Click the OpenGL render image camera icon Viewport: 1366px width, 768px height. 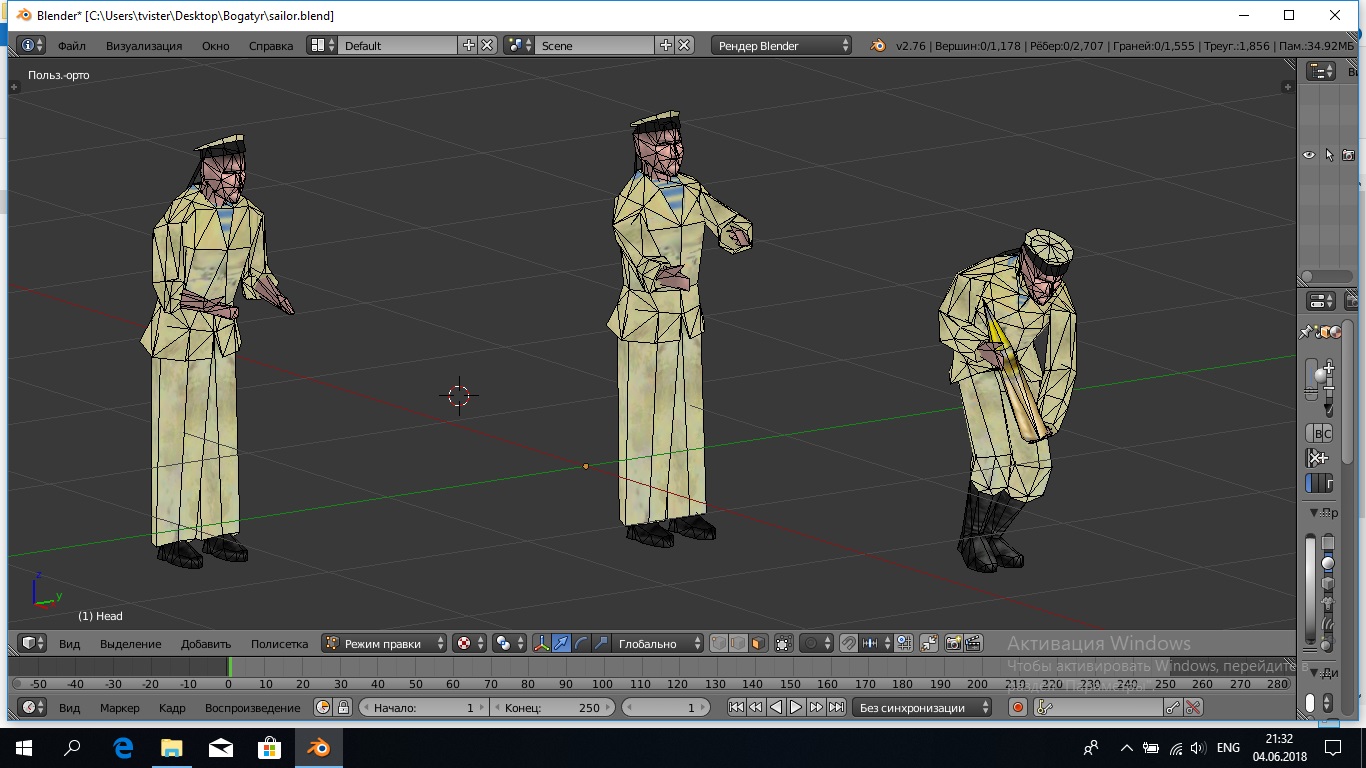point(952,644)
